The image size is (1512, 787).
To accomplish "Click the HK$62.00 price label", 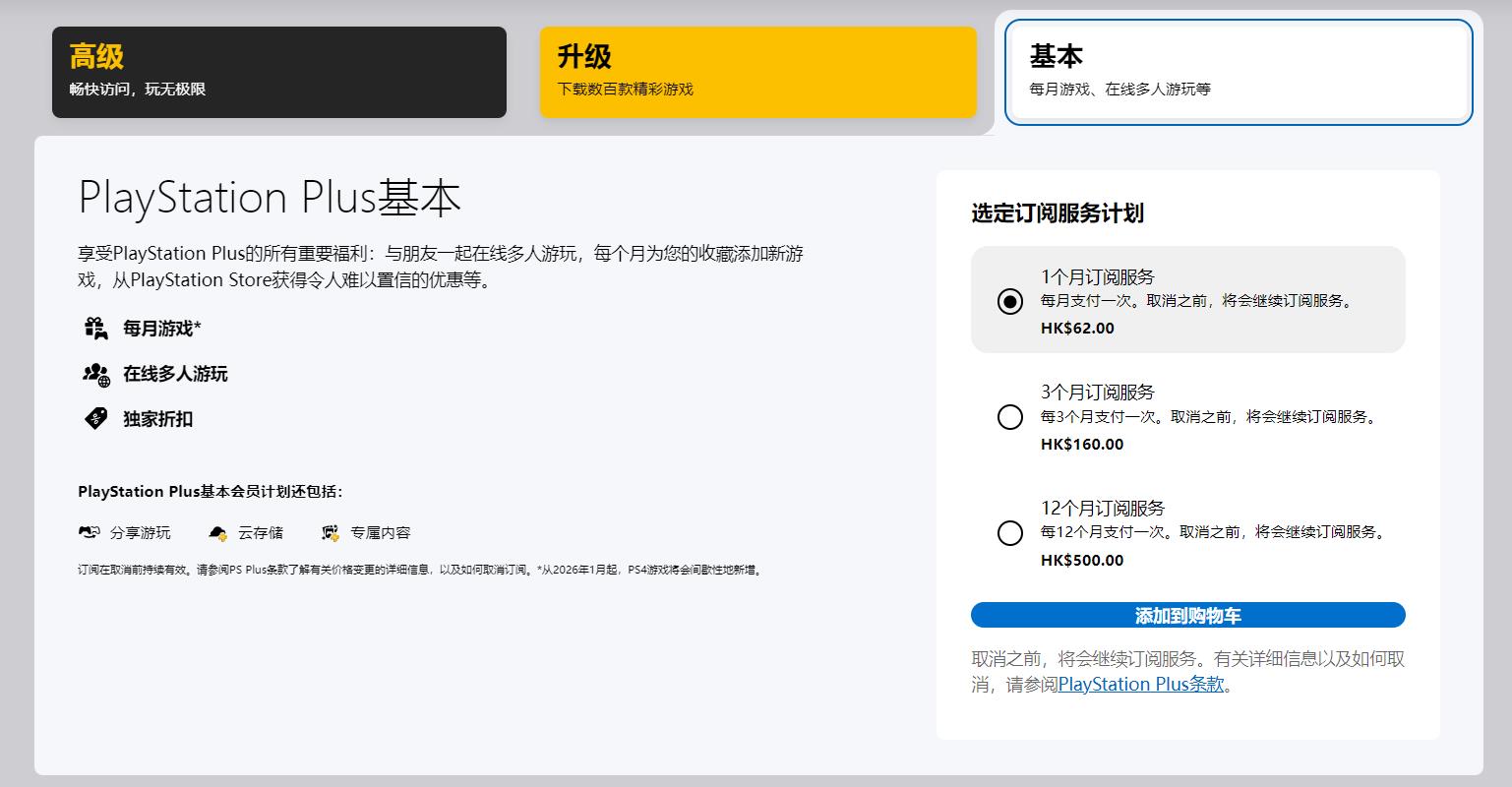I will [x=1077, y=329].
